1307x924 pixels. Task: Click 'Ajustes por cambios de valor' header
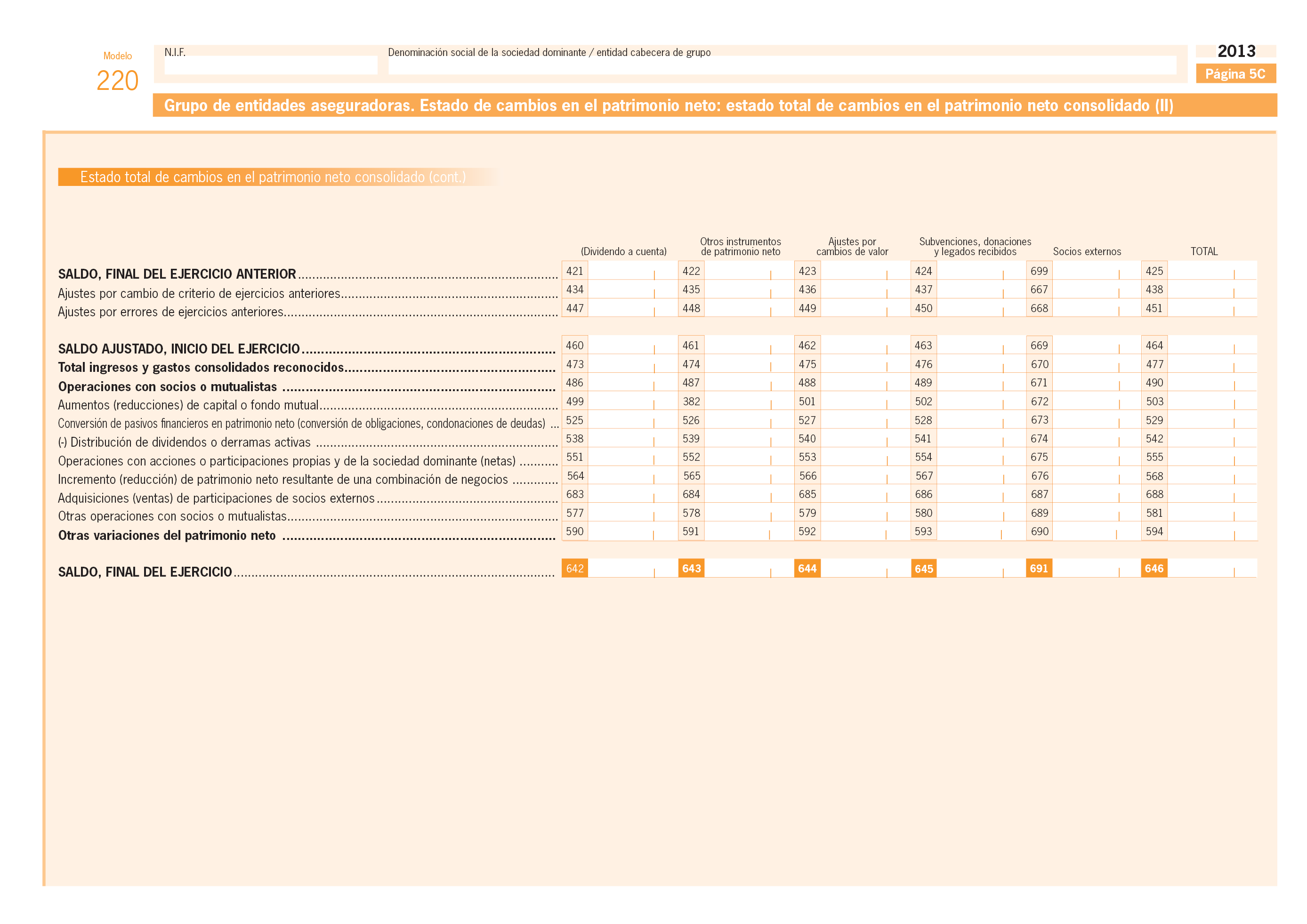[852, 246]
